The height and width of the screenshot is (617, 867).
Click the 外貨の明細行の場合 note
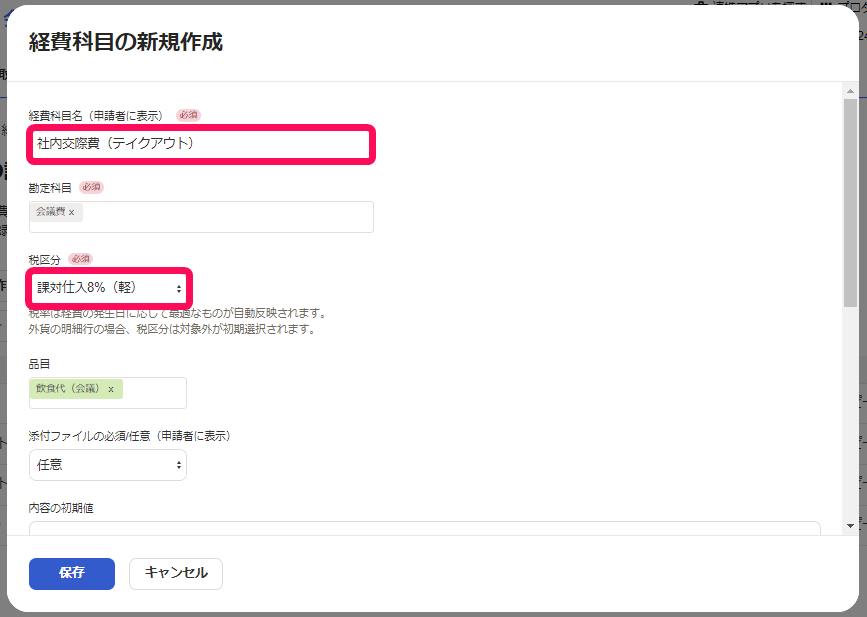(x=172, y=330)
